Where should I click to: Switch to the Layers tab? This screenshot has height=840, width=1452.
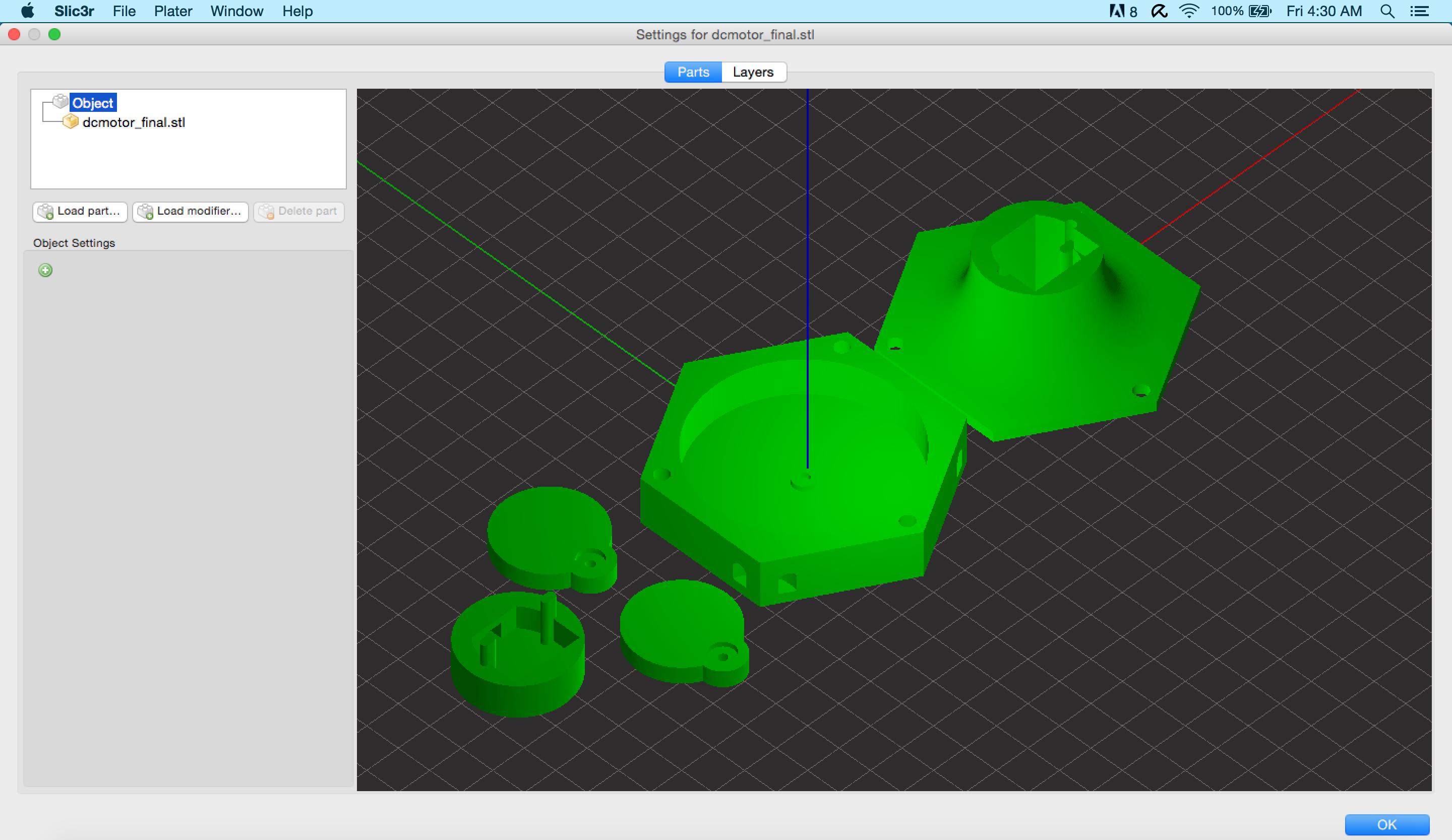(x=753, y=72)
